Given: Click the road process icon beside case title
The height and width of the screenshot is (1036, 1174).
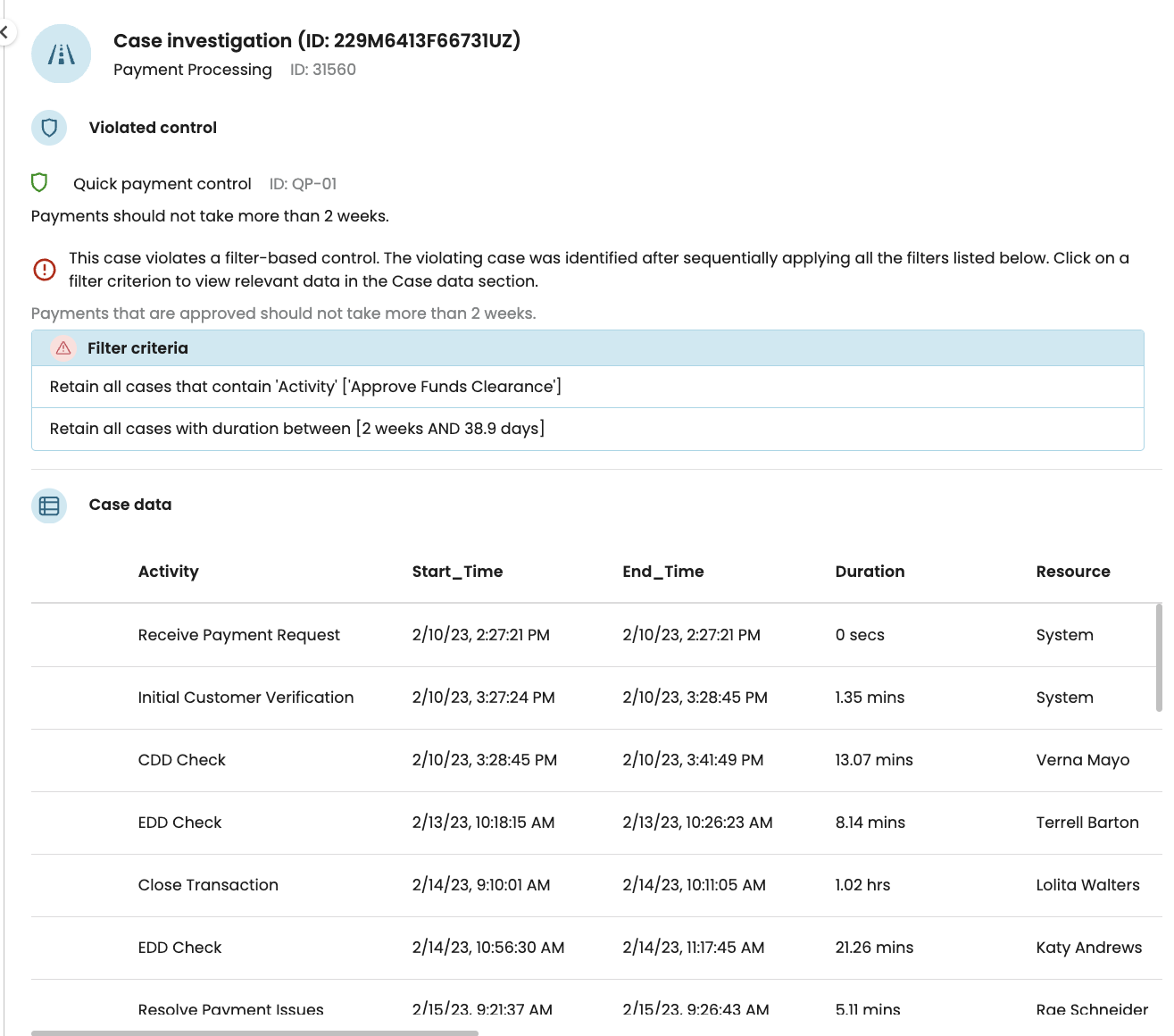Looking at the screenshot, I should [x=61, y=54].
